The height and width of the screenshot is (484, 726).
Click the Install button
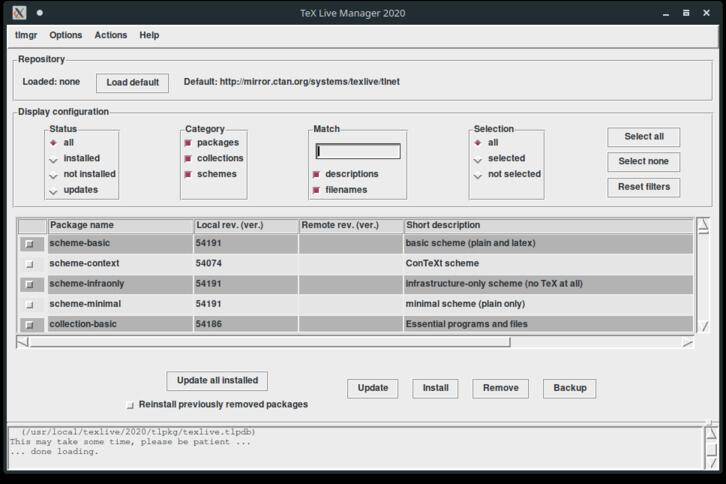pyautogui.click(x=435, y=388)
